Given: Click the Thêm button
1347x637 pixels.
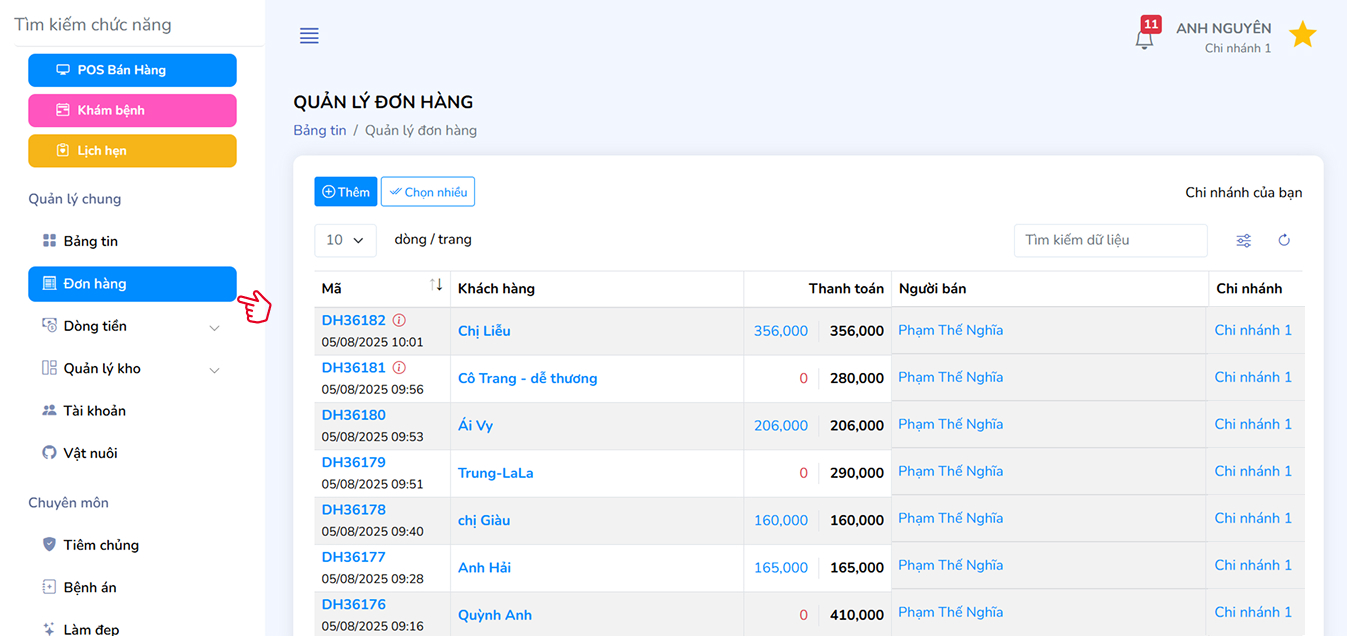Looking at the screenshot, I should (345, 192).
